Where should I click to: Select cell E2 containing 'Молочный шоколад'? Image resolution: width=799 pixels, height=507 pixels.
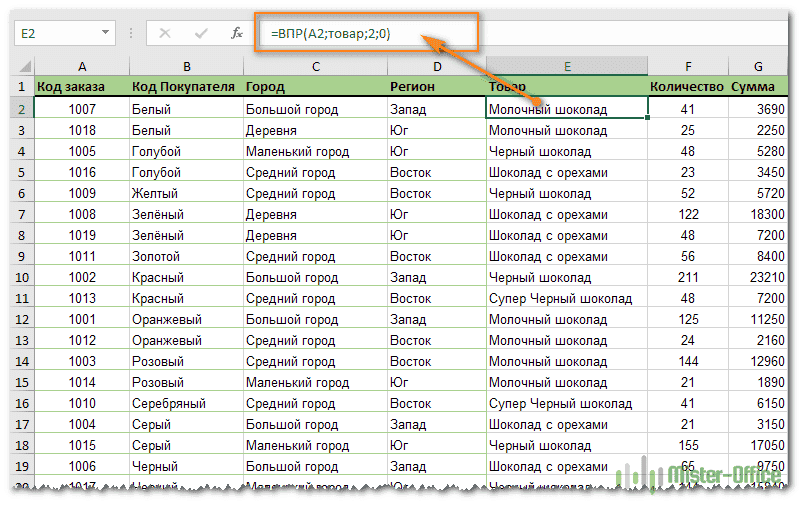click(x=566, y=108)
